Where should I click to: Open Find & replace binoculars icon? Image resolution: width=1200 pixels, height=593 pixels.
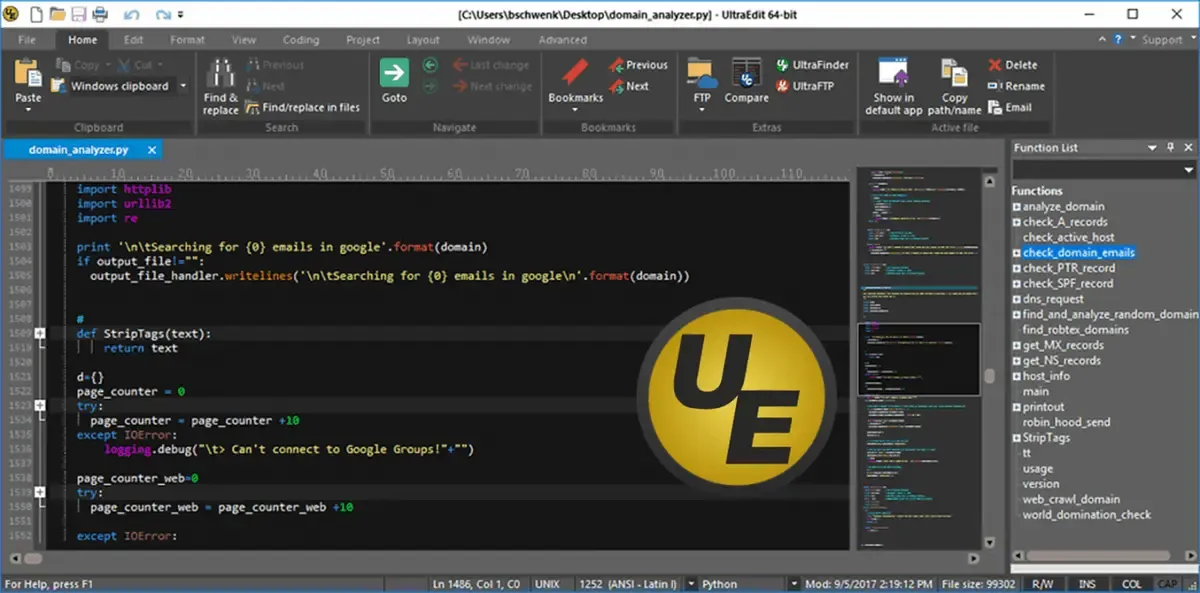coord(220,73)
